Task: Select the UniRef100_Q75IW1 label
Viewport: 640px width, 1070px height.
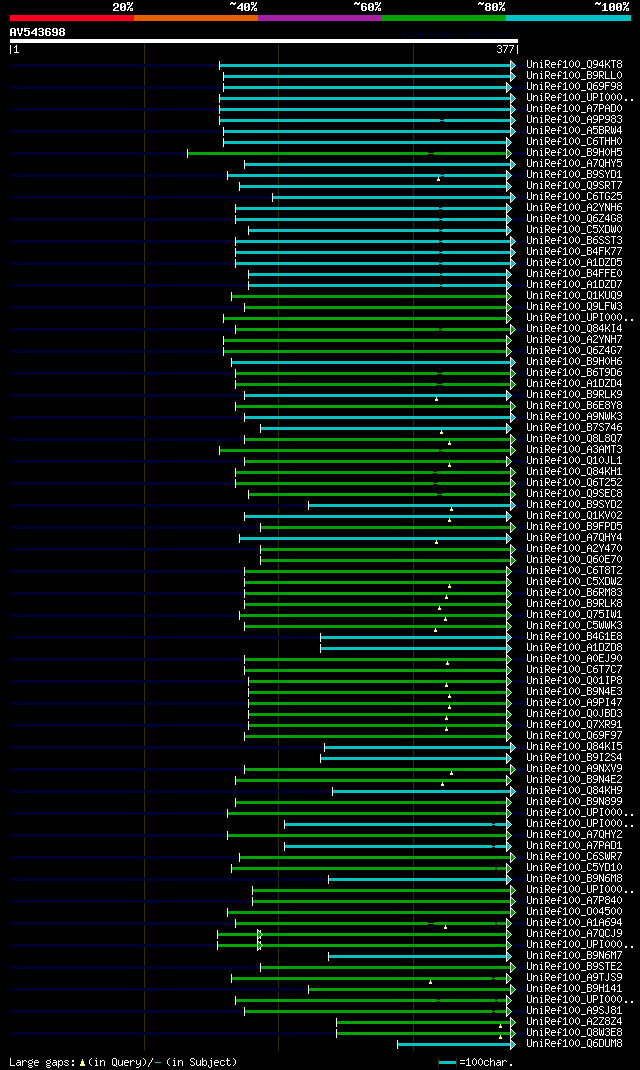Action: [x=574, y=614]
